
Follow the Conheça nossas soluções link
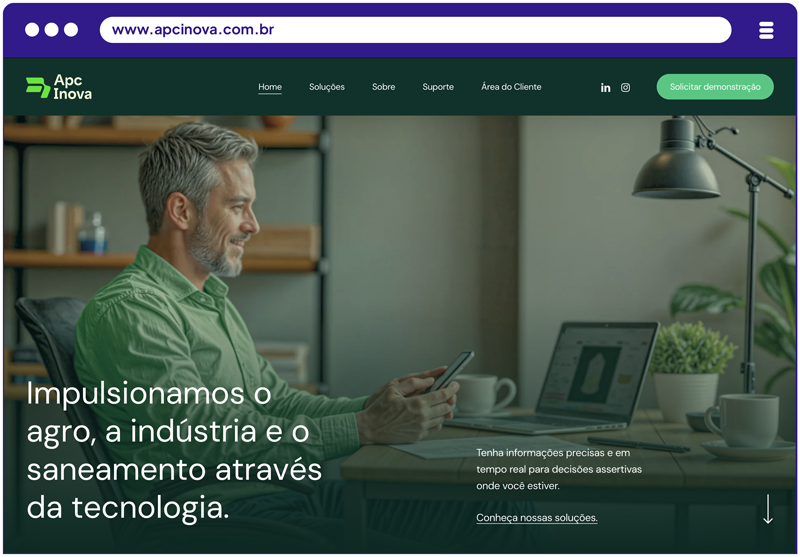[537, 518]
